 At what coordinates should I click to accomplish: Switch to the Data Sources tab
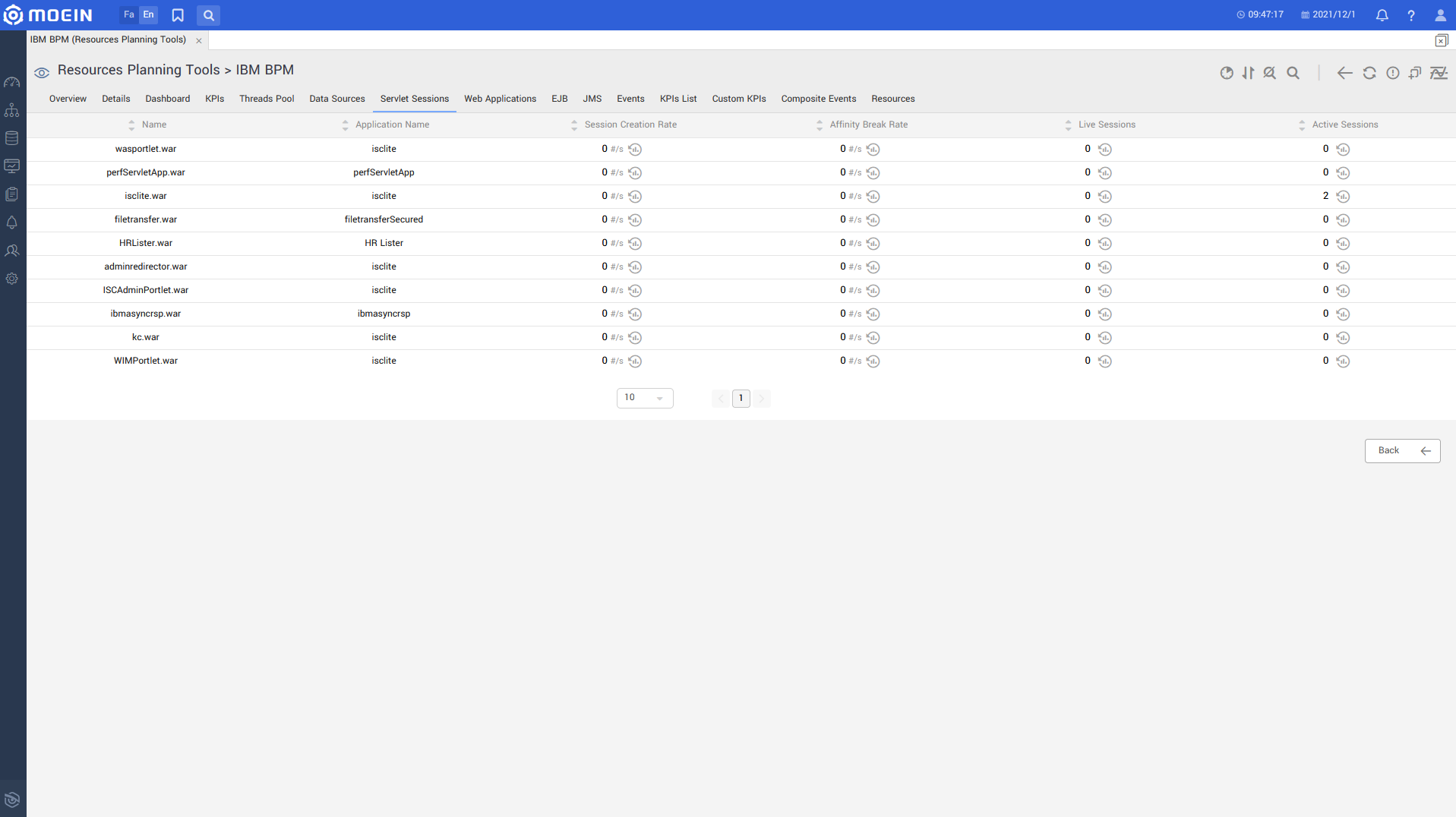(x=337, y=99)
